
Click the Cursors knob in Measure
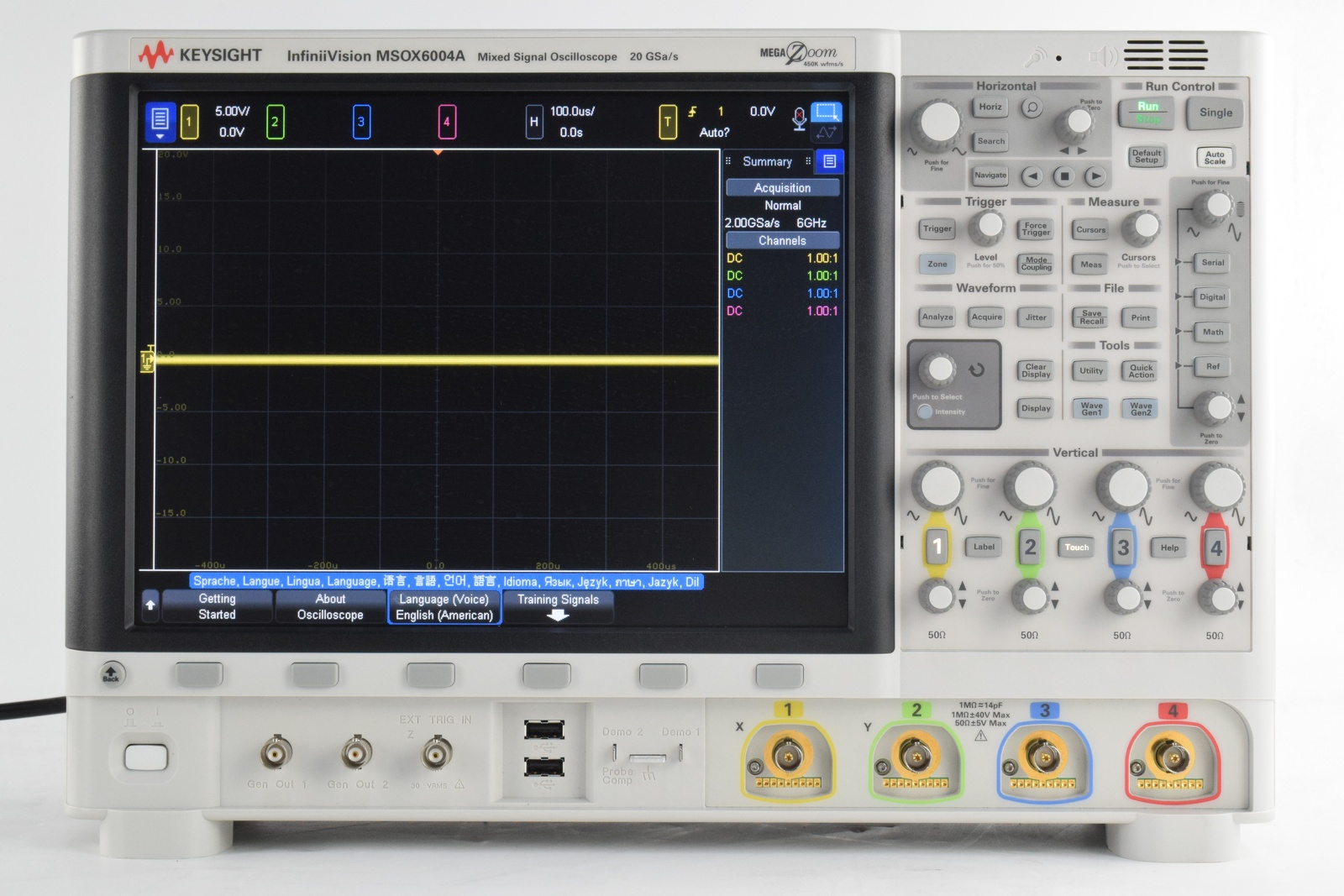tap(1144, 225)
